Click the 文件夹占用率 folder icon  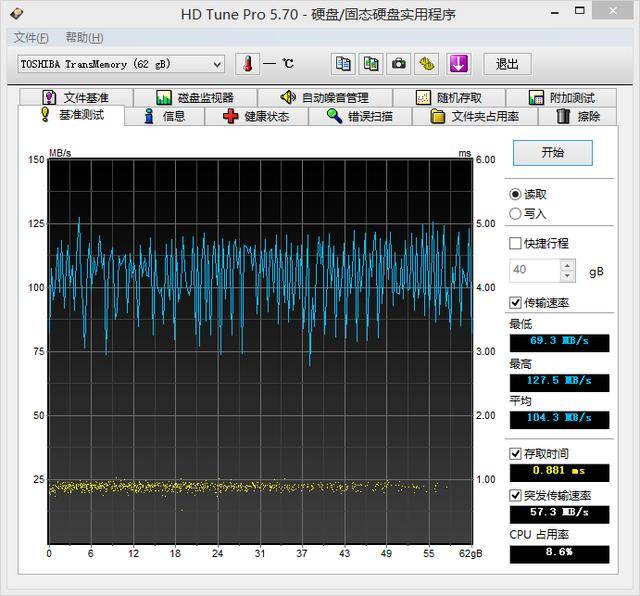pos(438,116)
